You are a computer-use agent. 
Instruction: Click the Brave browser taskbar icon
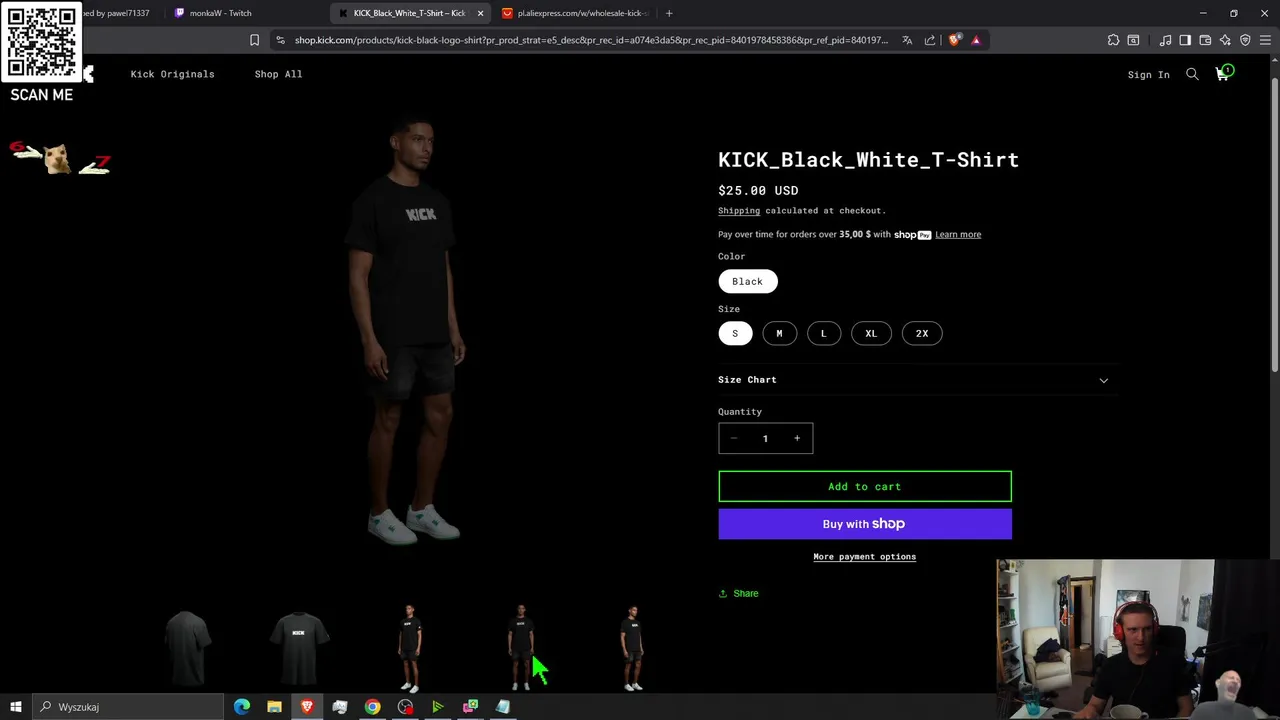tap(307, 707)
